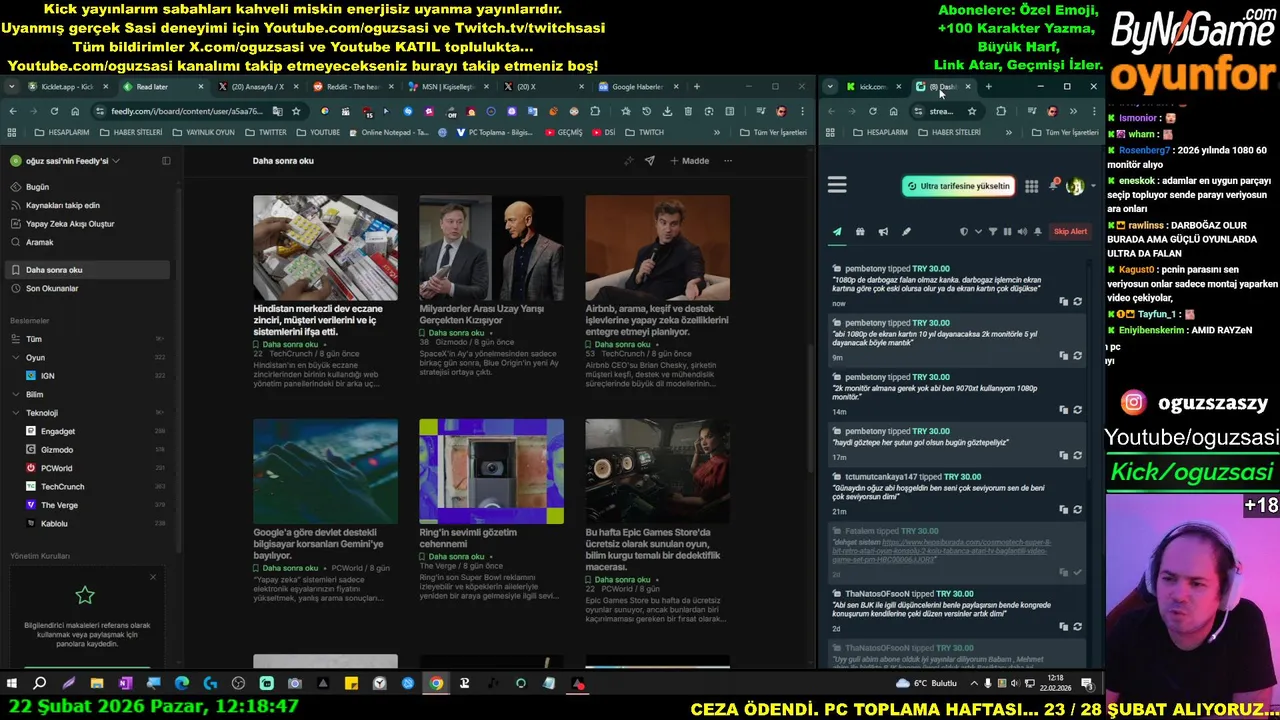Click Ultra tarifesine yükseltin upgrade button
The width and height of the screenshot is (1280, 720).
click(958, 186)
